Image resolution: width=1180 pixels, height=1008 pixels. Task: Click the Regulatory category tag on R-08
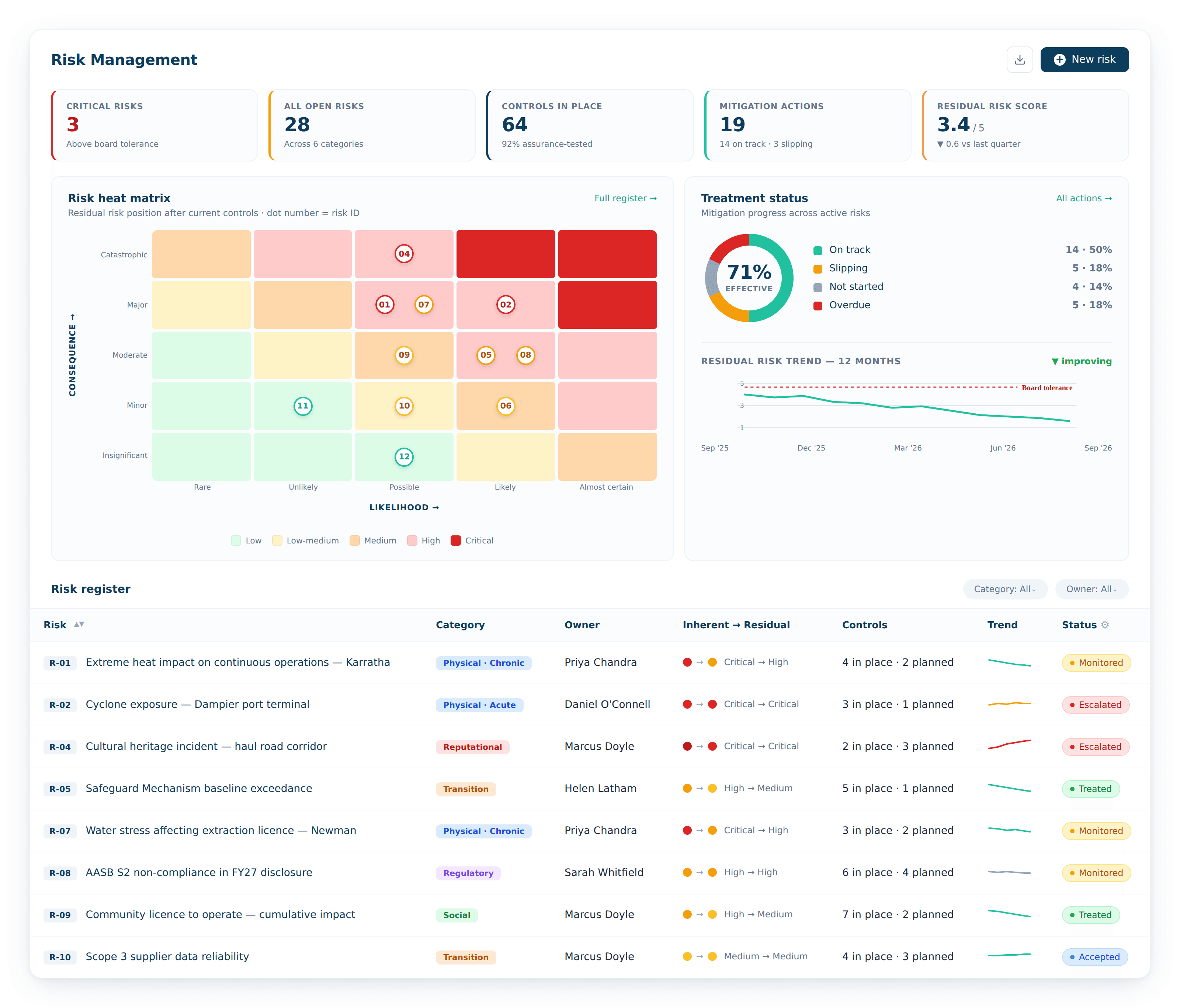tap(468, 873)
